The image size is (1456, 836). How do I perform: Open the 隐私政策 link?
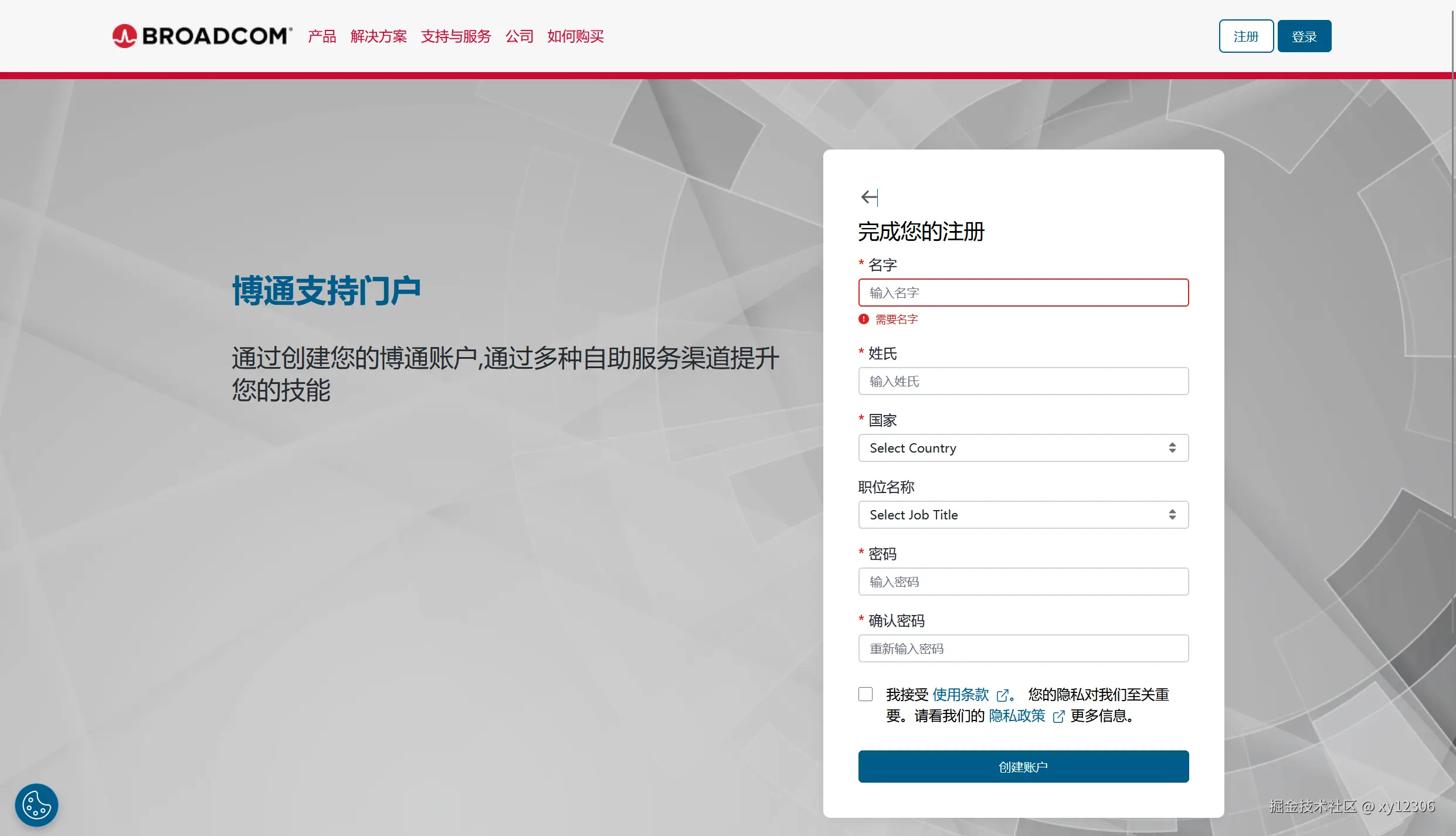(x=1017, y=716)
